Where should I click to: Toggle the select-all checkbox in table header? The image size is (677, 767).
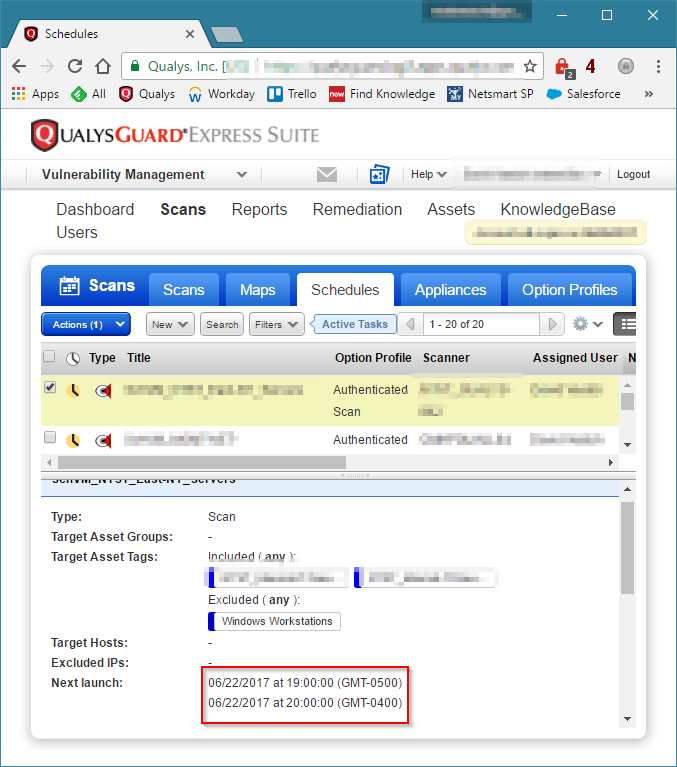click(49, 357)
